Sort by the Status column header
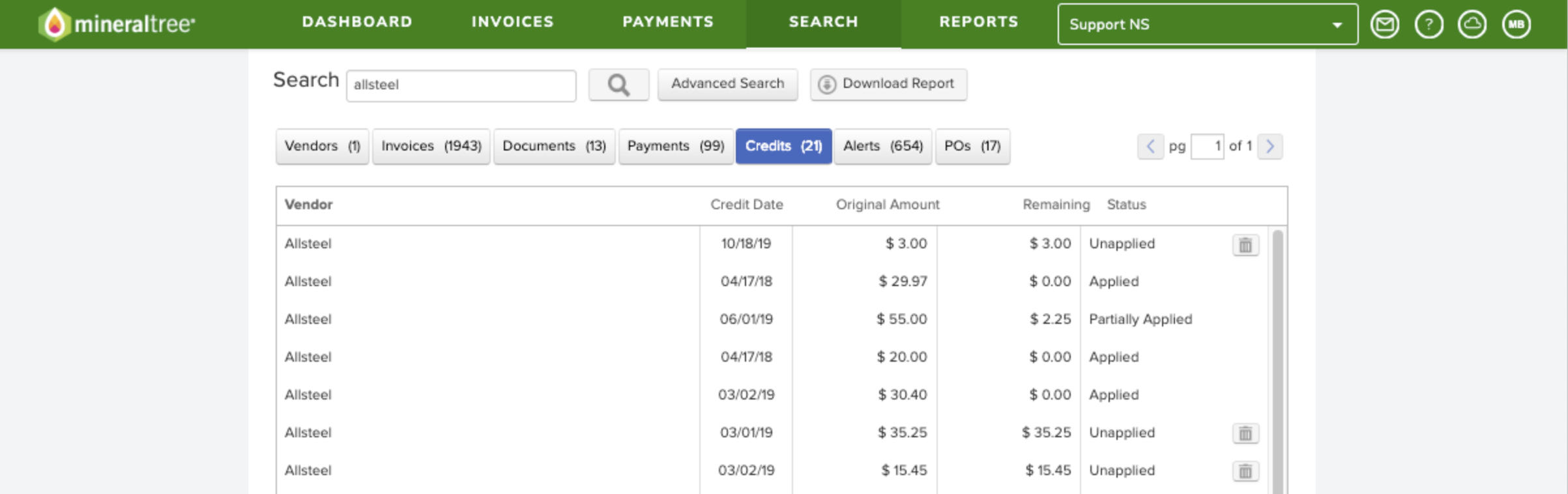This screenshot has height=494, width=1568. [x=1126, y=205]
